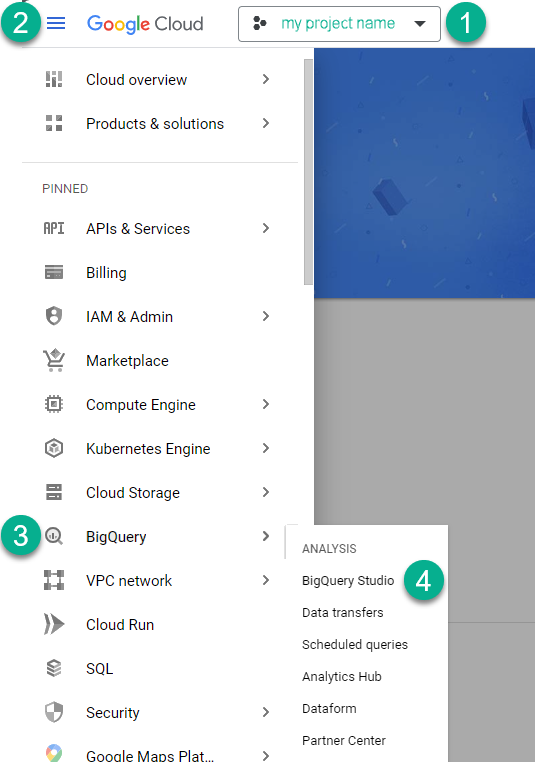The height and width of the screenshot is (762, 535).
Task: Click the Google Maps Platform pin icon
Action: click(54, 753)
